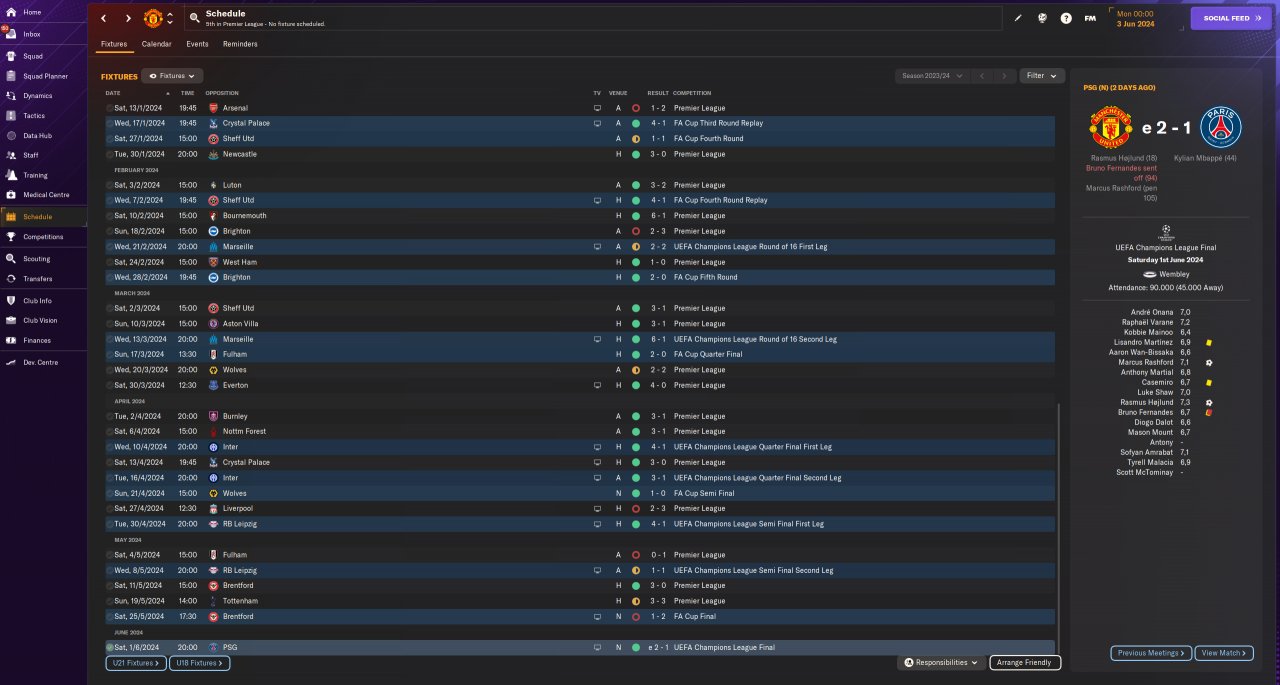Go to Squad in sidebar
The width and height of the screenshot is (1280, 685).
(x=33, y=55)
